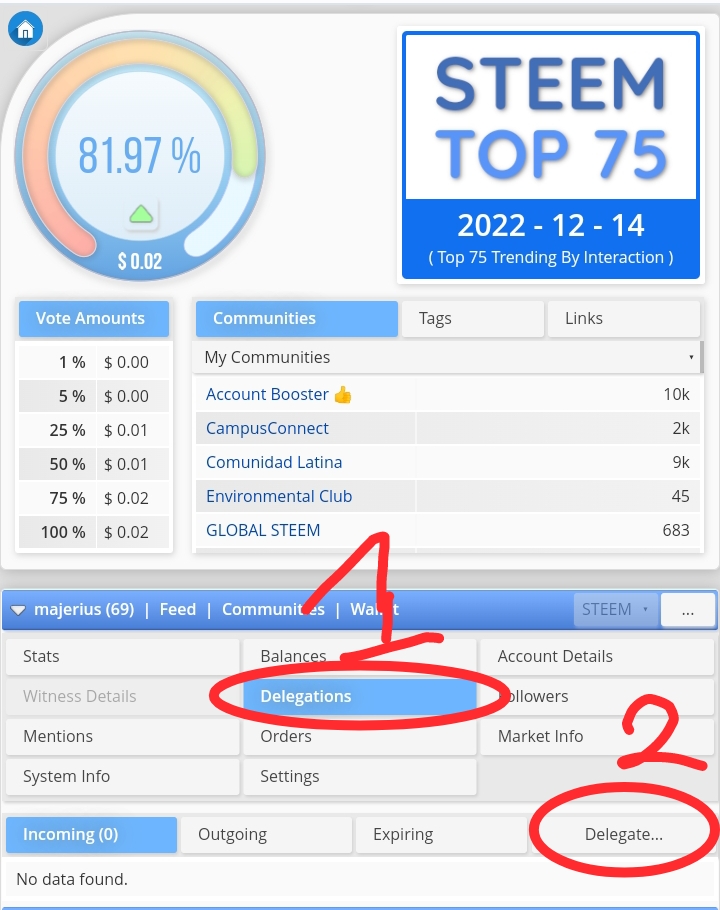
Task: Open the Settings section
Action: point(360,777)
